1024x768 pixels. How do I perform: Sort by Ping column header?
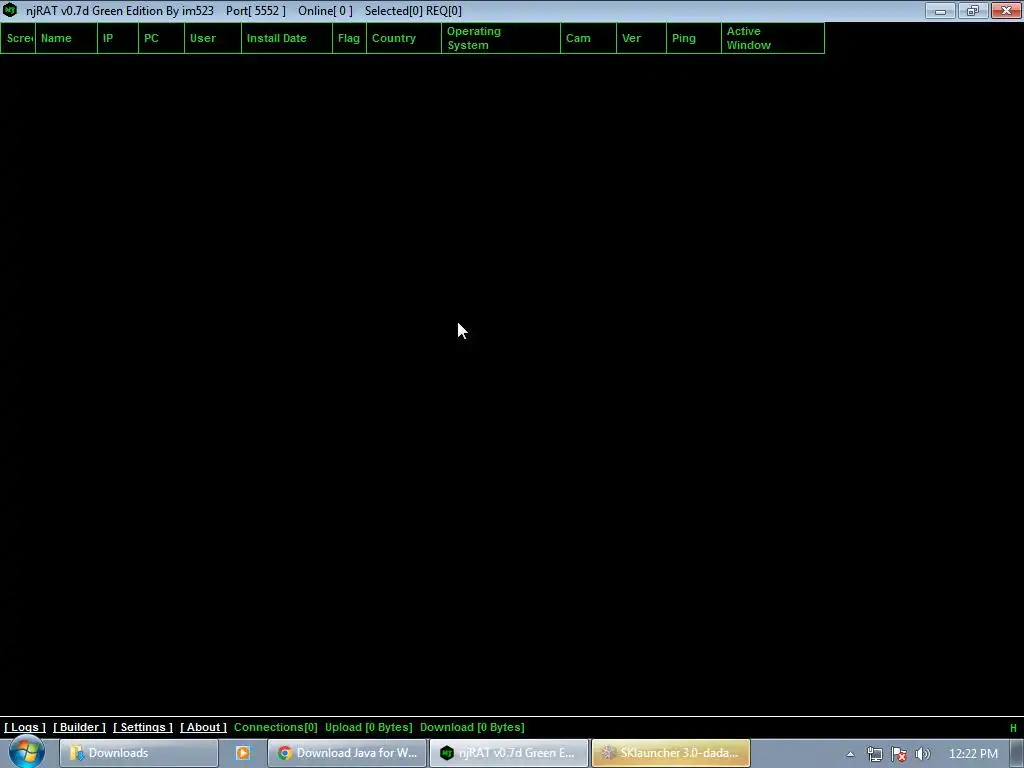[x=694, y=38]
